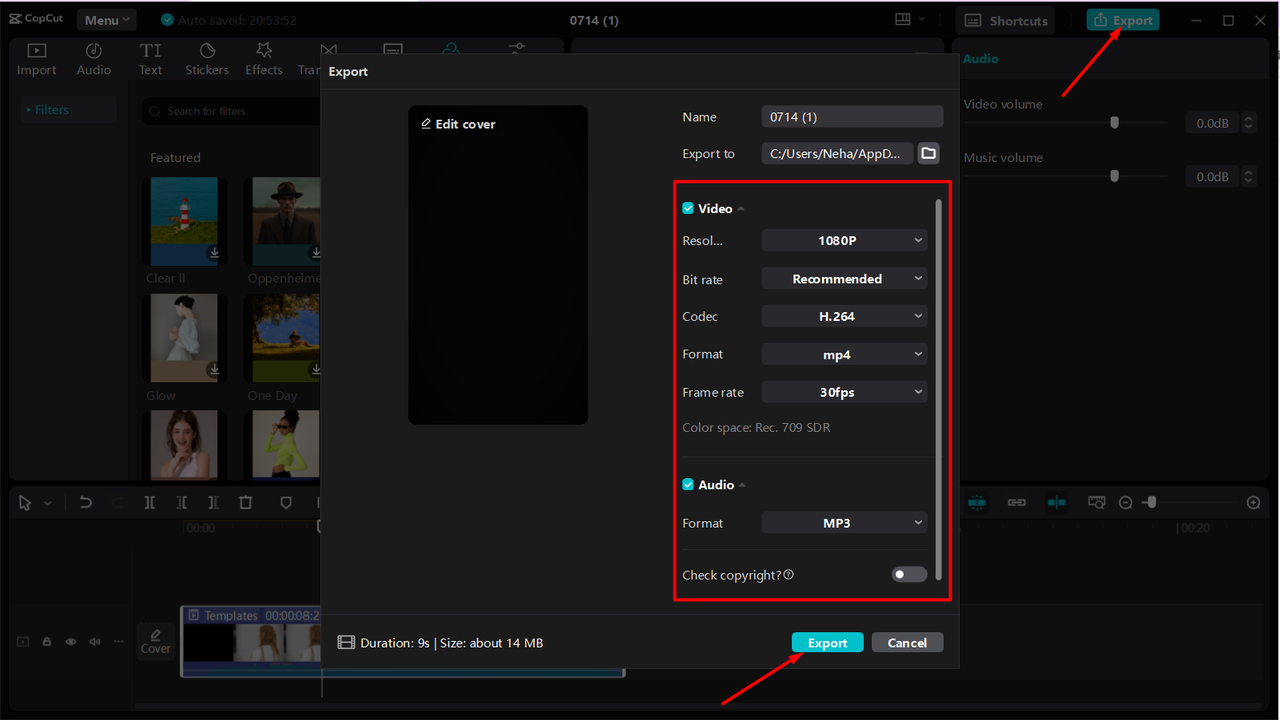This screenshot has width=1280, height=720.
Task: Click Edit cover in export dialog
Action: (x=458, y=124)
